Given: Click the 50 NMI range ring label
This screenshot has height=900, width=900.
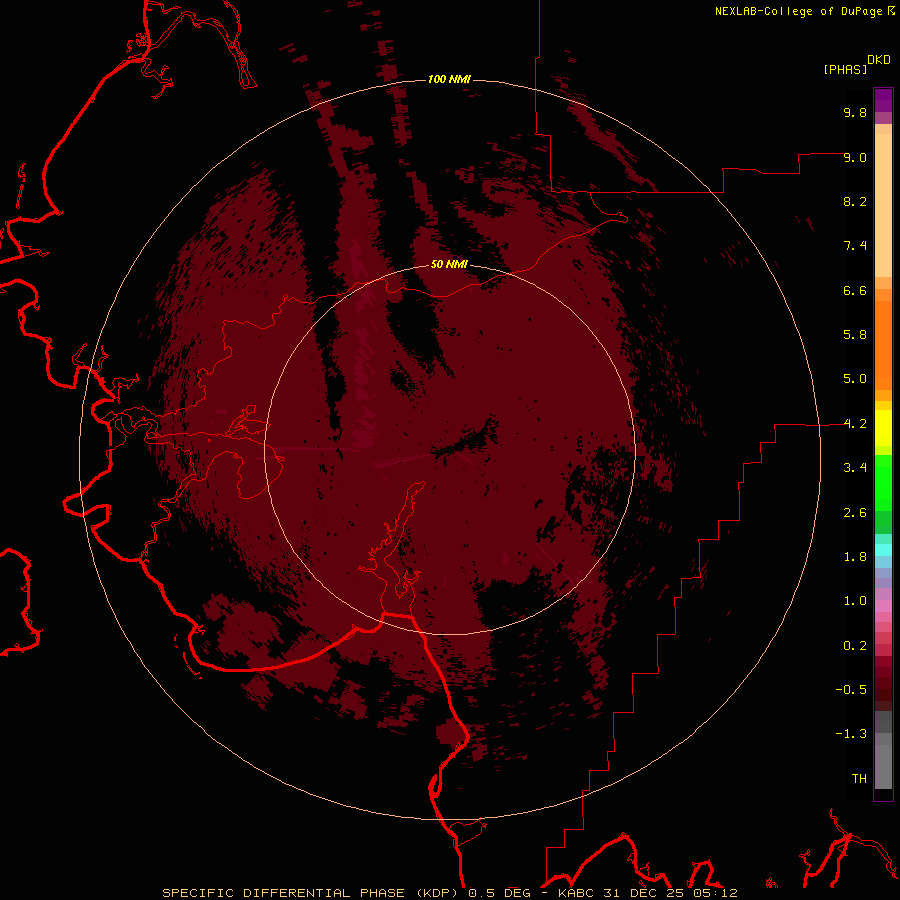Looking at the screenshot, I should click(x=449, y=264).
